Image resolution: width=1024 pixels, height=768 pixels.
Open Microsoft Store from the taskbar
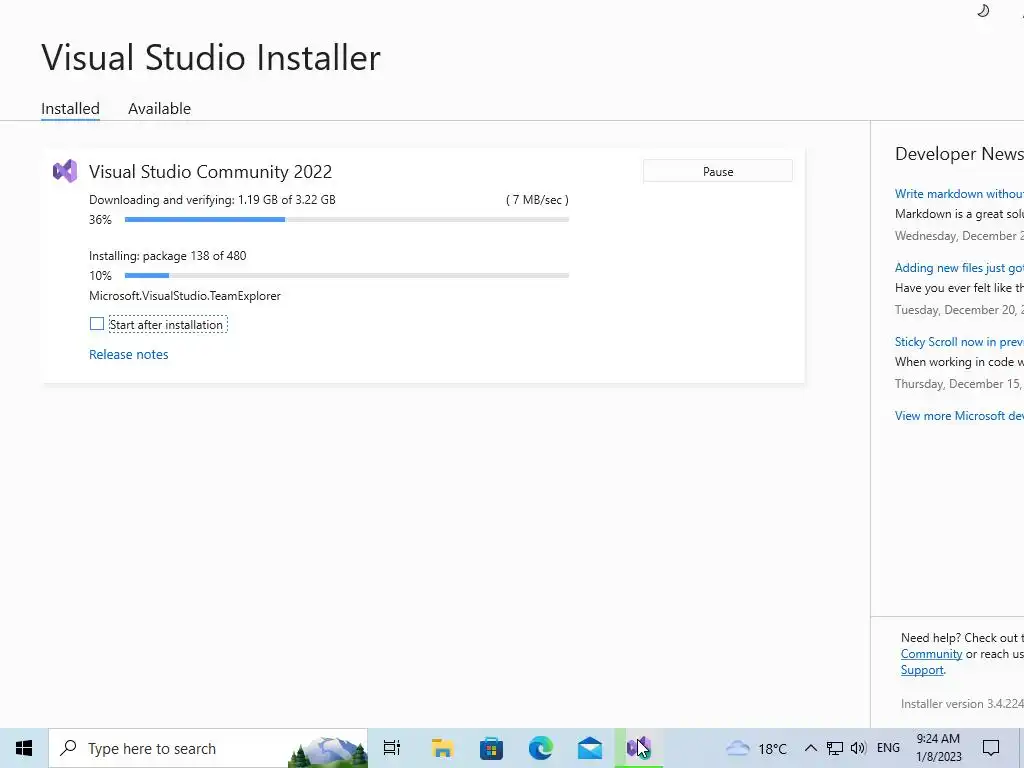click(491, 748)
